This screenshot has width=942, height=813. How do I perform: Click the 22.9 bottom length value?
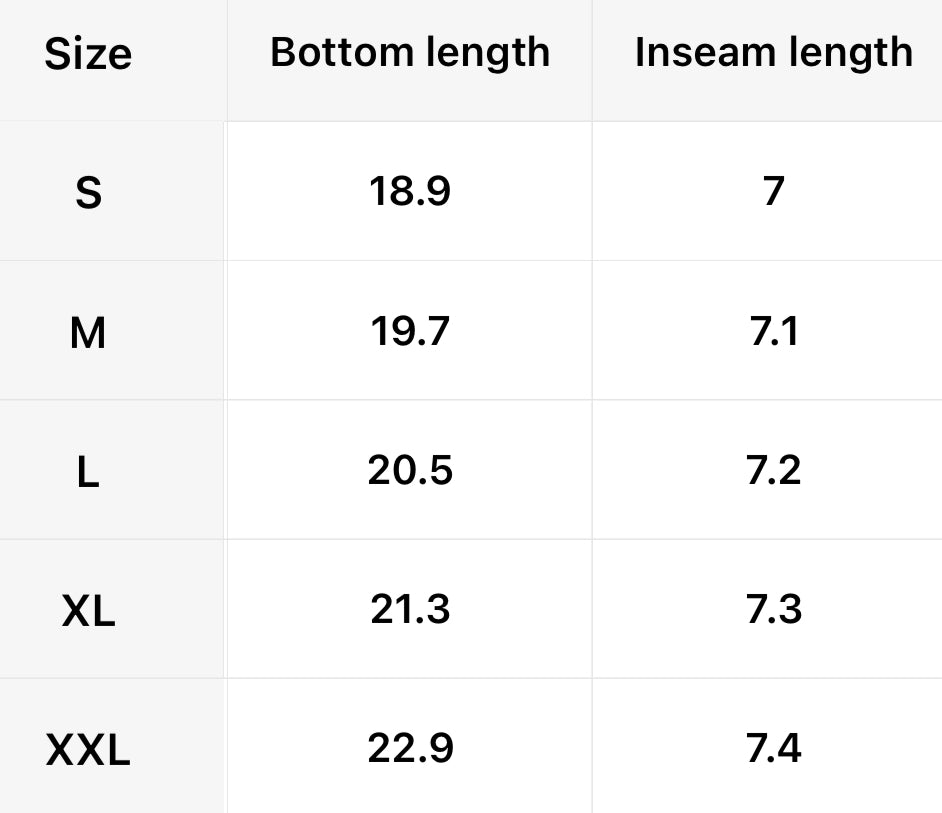point(410,747)
